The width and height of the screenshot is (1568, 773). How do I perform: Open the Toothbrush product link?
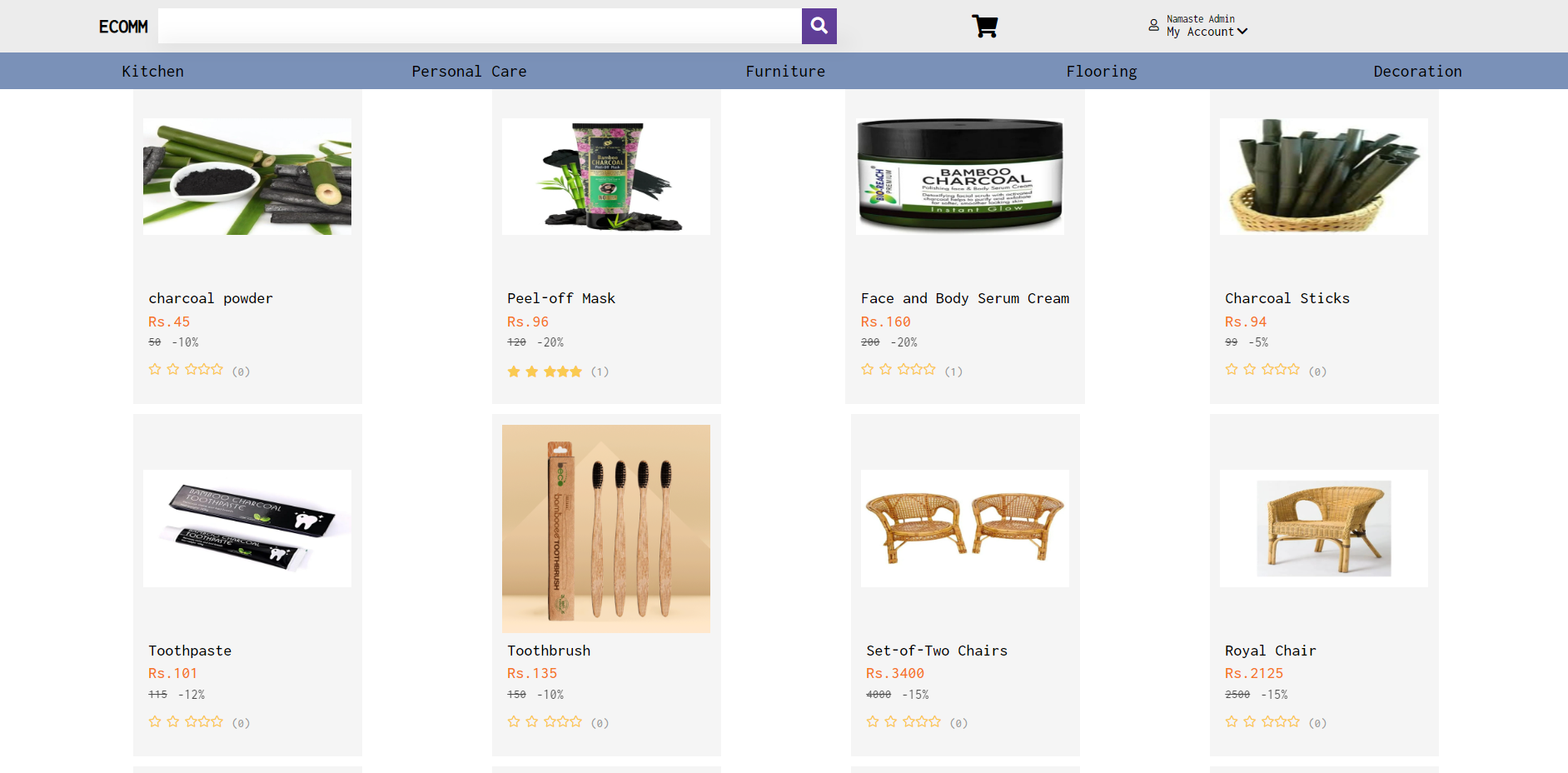549,651
